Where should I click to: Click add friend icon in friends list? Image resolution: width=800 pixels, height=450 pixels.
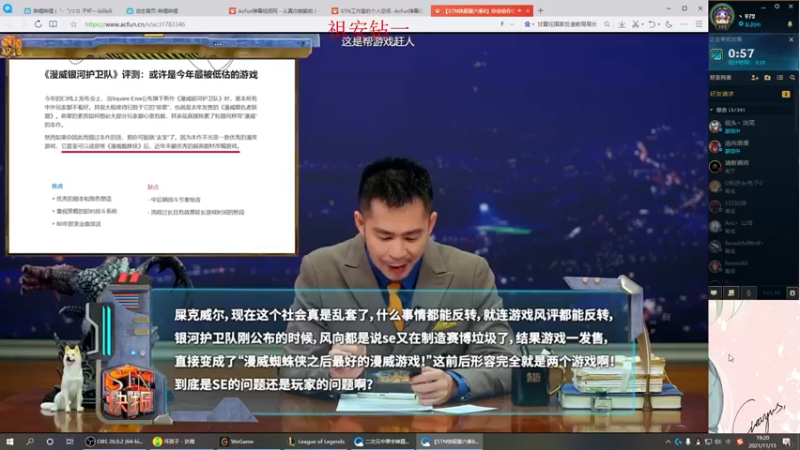(755, 78)
